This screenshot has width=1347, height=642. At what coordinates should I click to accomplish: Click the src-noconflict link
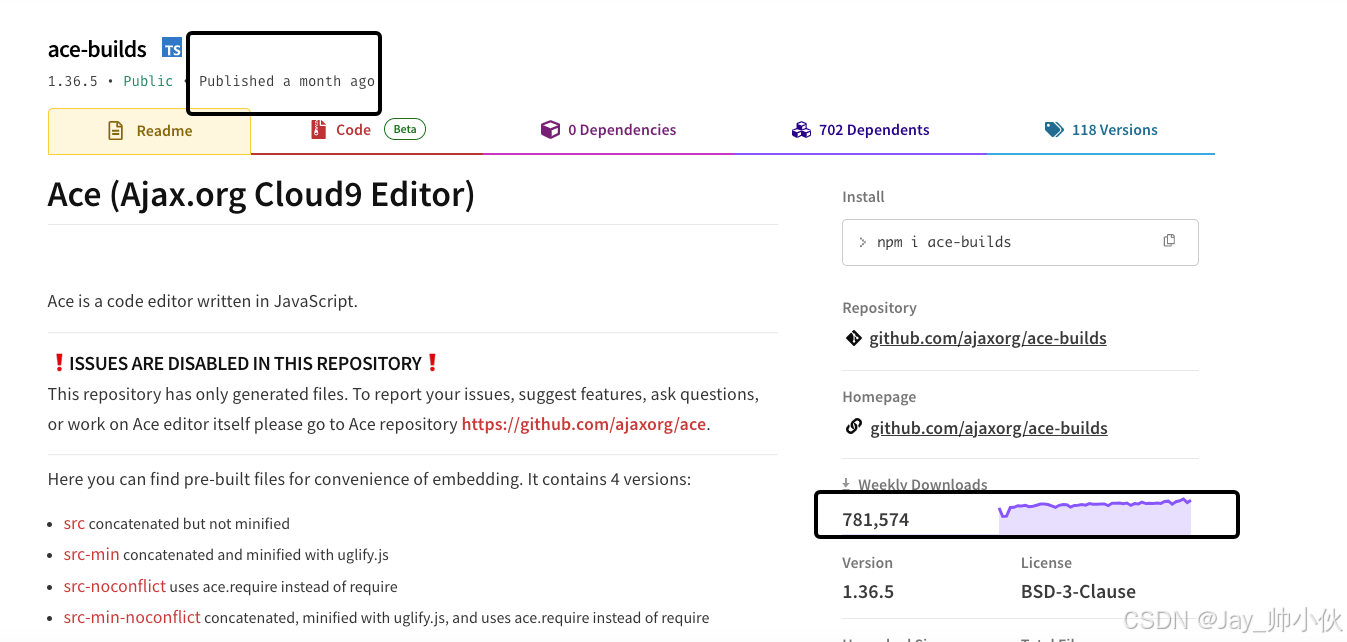[x=115, y=586]
